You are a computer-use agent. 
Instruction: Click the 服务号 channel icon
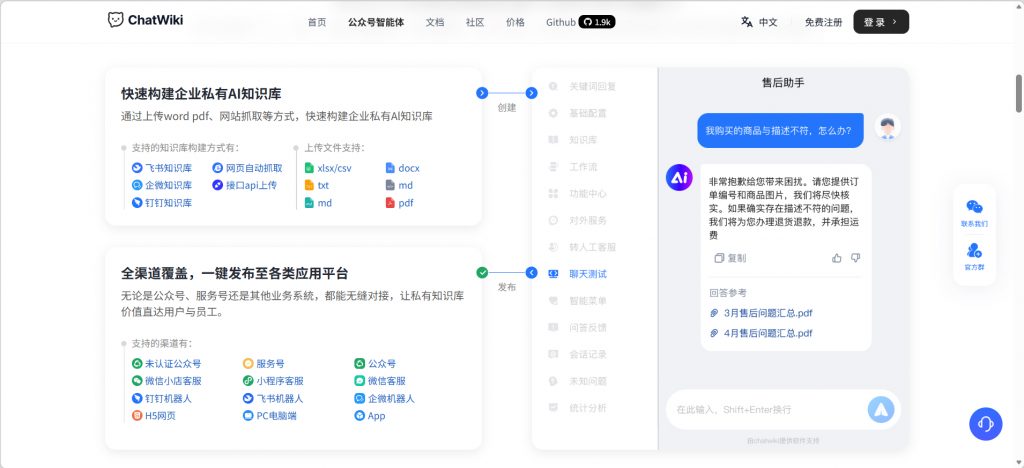pos(248,364)
